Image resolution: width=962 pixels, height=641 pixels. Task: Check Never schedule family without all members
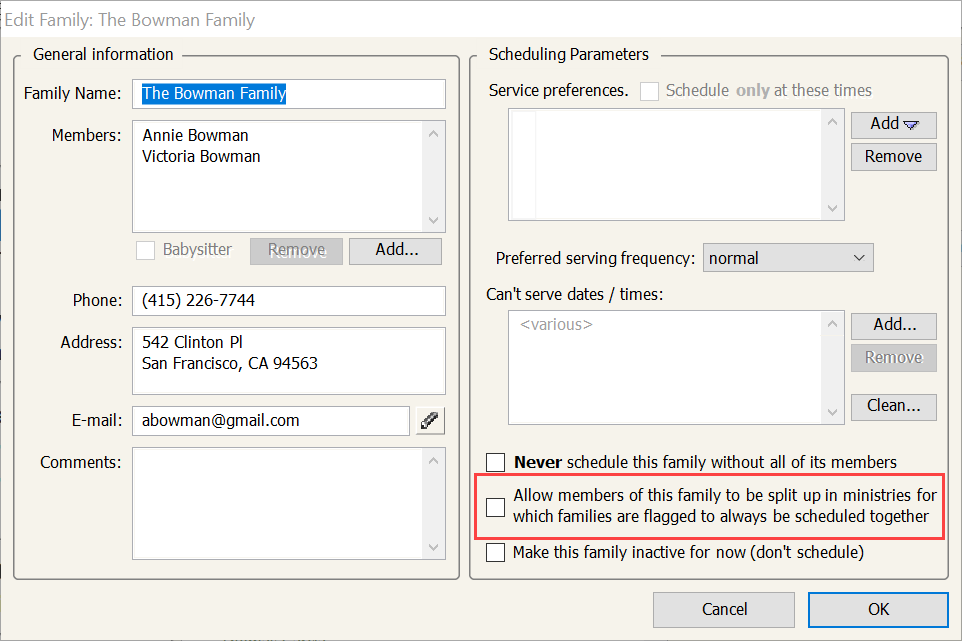pyautogui.click(x=496, y=462)
